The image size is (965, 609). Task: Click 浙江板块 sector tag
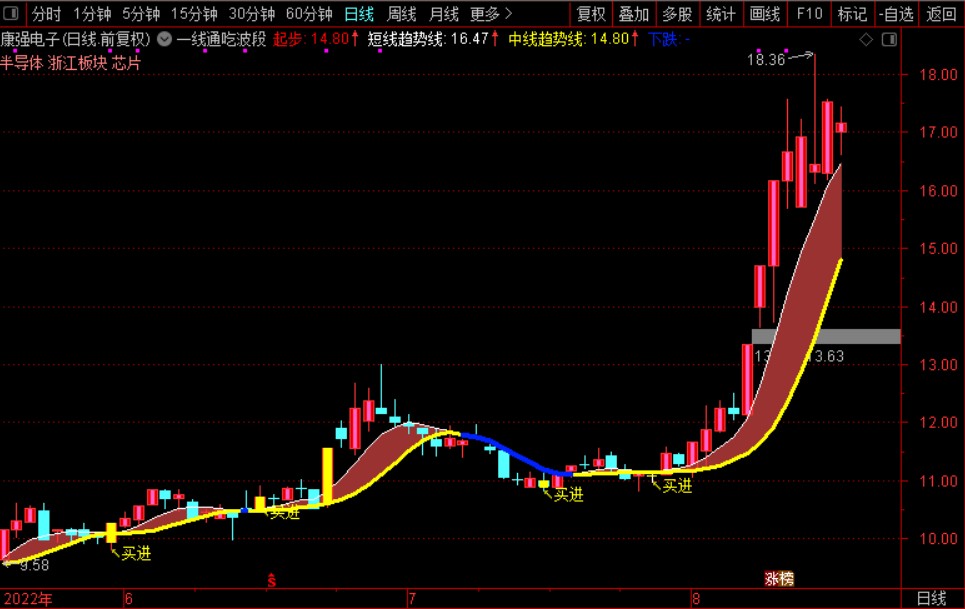[78, 63]
